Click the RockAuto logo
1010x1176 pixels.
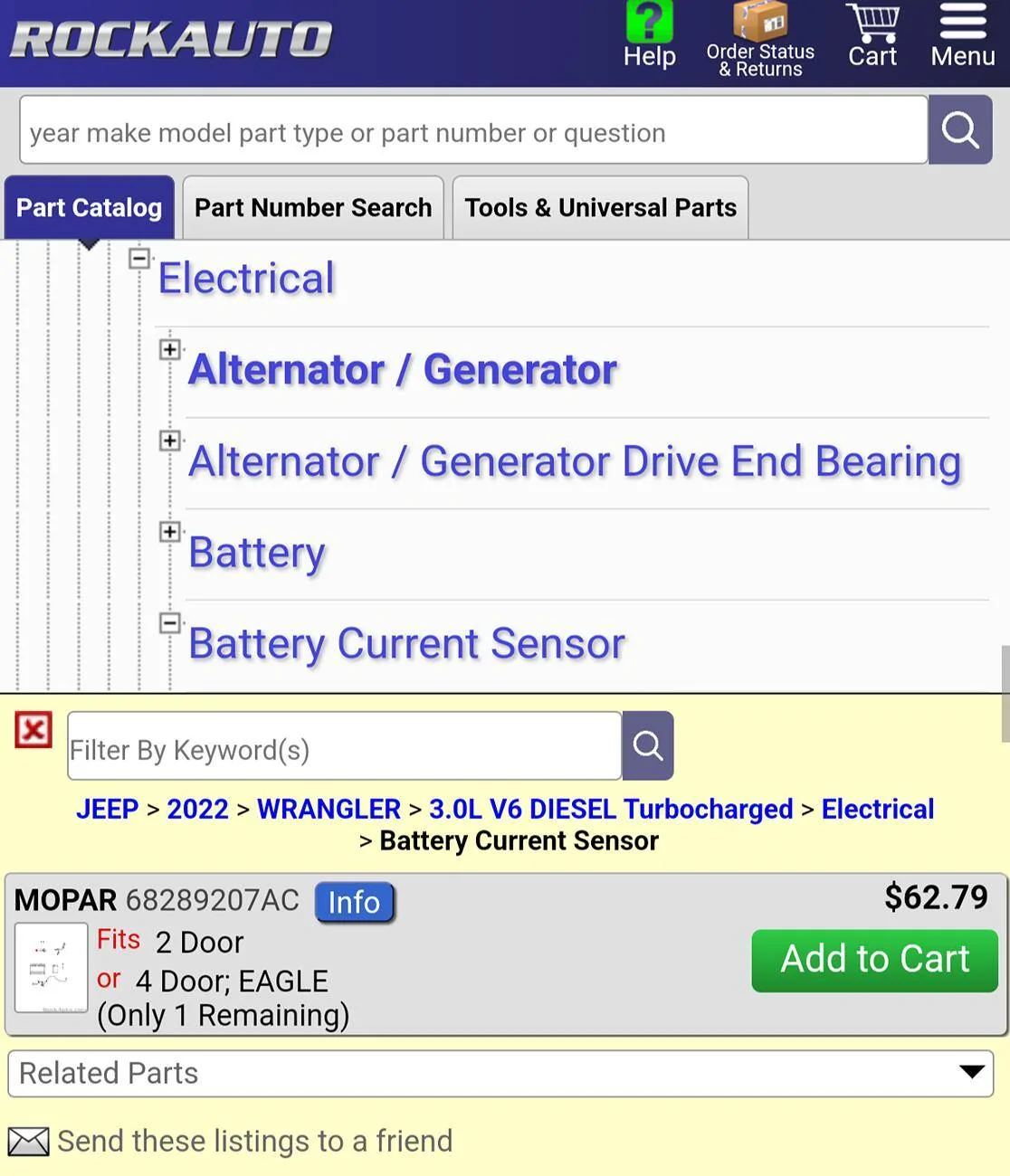pos(171,40)
